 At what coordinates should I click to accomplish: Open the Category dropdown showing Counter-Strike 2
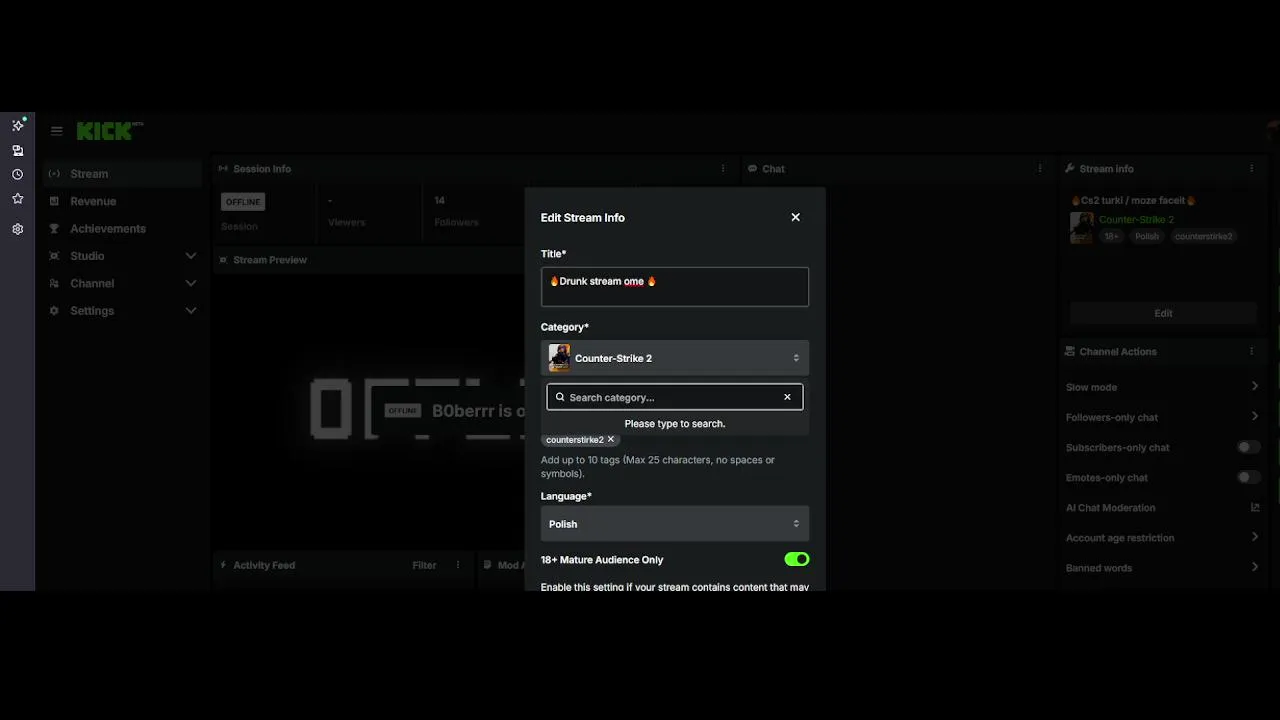(675, 358)
